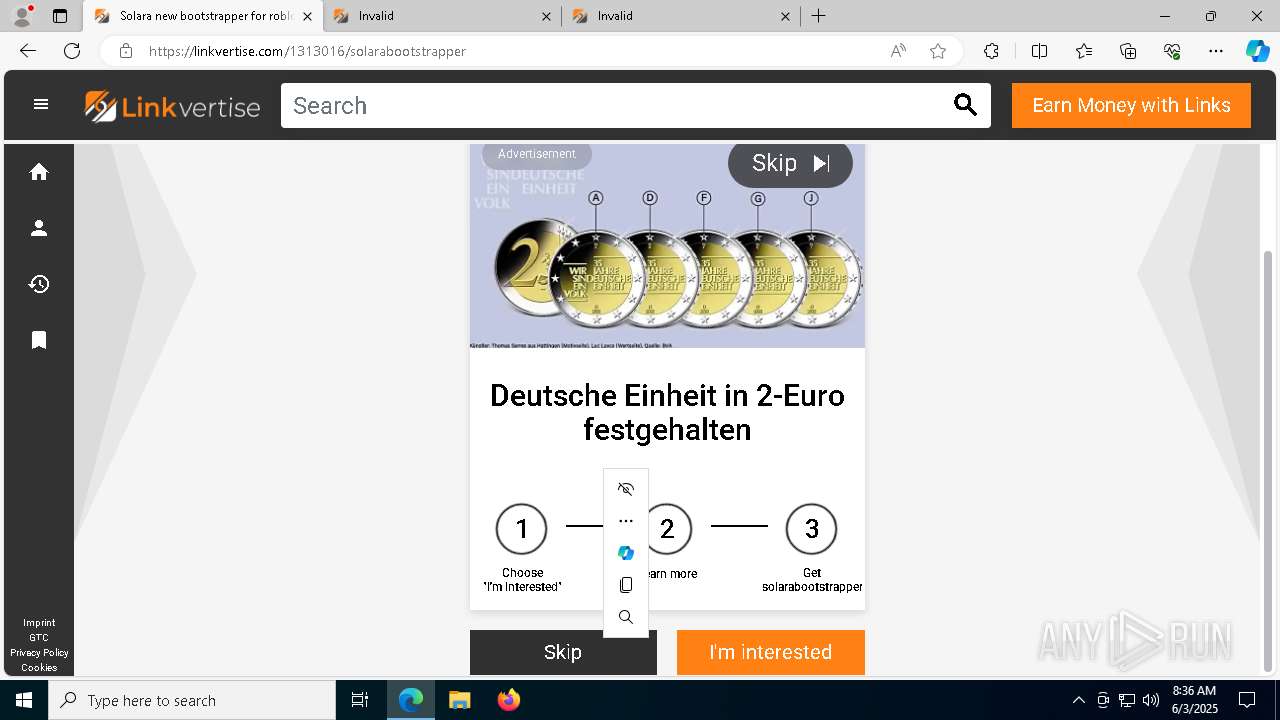Open a new browser tab
Screen dimensions: 1280x720
pos(818,16)
